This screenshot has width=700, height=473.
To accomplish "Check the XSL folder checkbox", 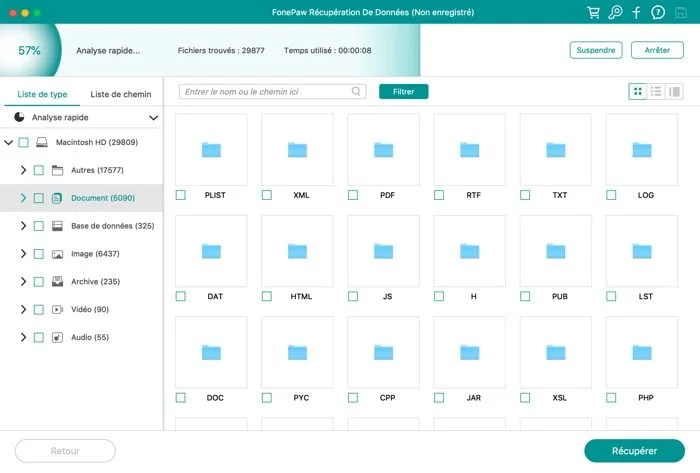I will click(x=525, y=398).
